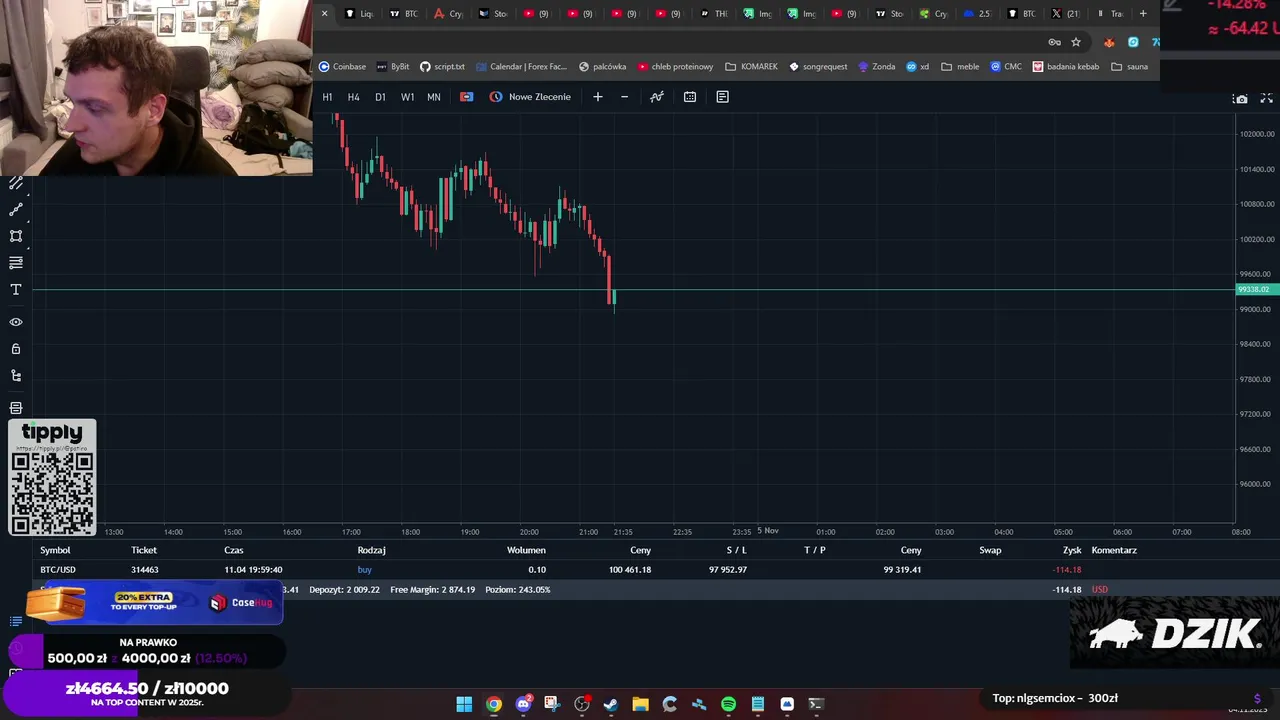
Task: Switch to the Liq browser tab
Action: (x=359, y=14)
